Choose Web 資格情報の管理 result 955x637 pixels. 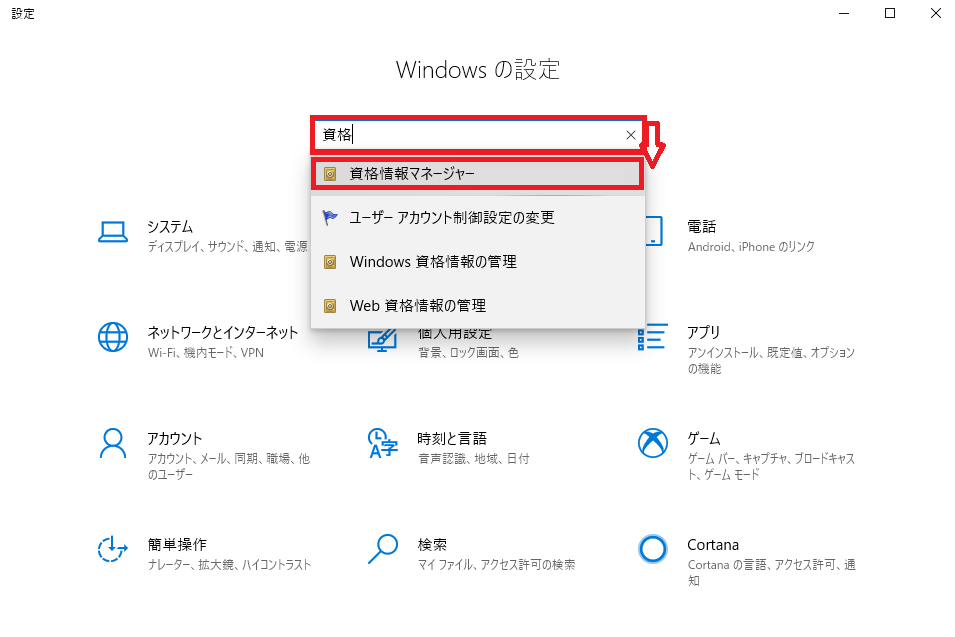(x=478, y=306)
